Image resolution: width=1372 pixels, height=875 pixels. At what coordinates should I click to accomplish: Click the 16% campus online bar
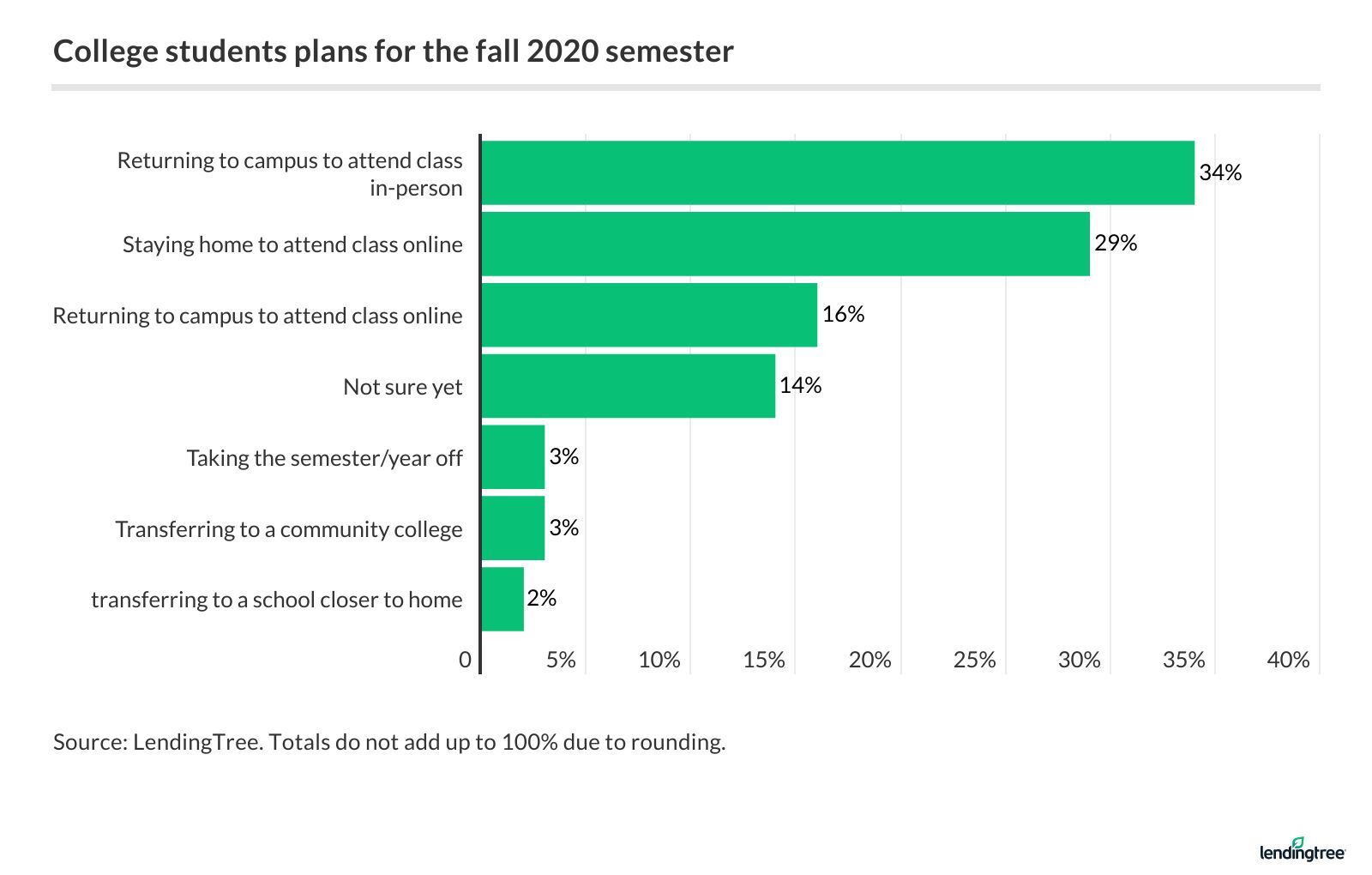(x=648, y=316)
